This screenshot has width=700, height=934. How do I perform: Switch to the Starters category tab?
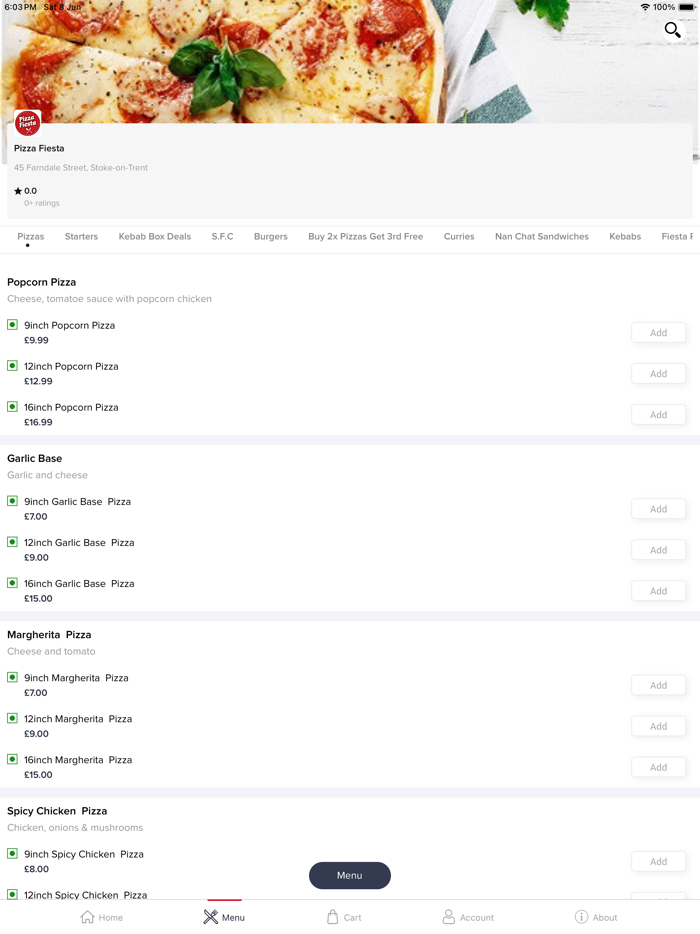81,237
